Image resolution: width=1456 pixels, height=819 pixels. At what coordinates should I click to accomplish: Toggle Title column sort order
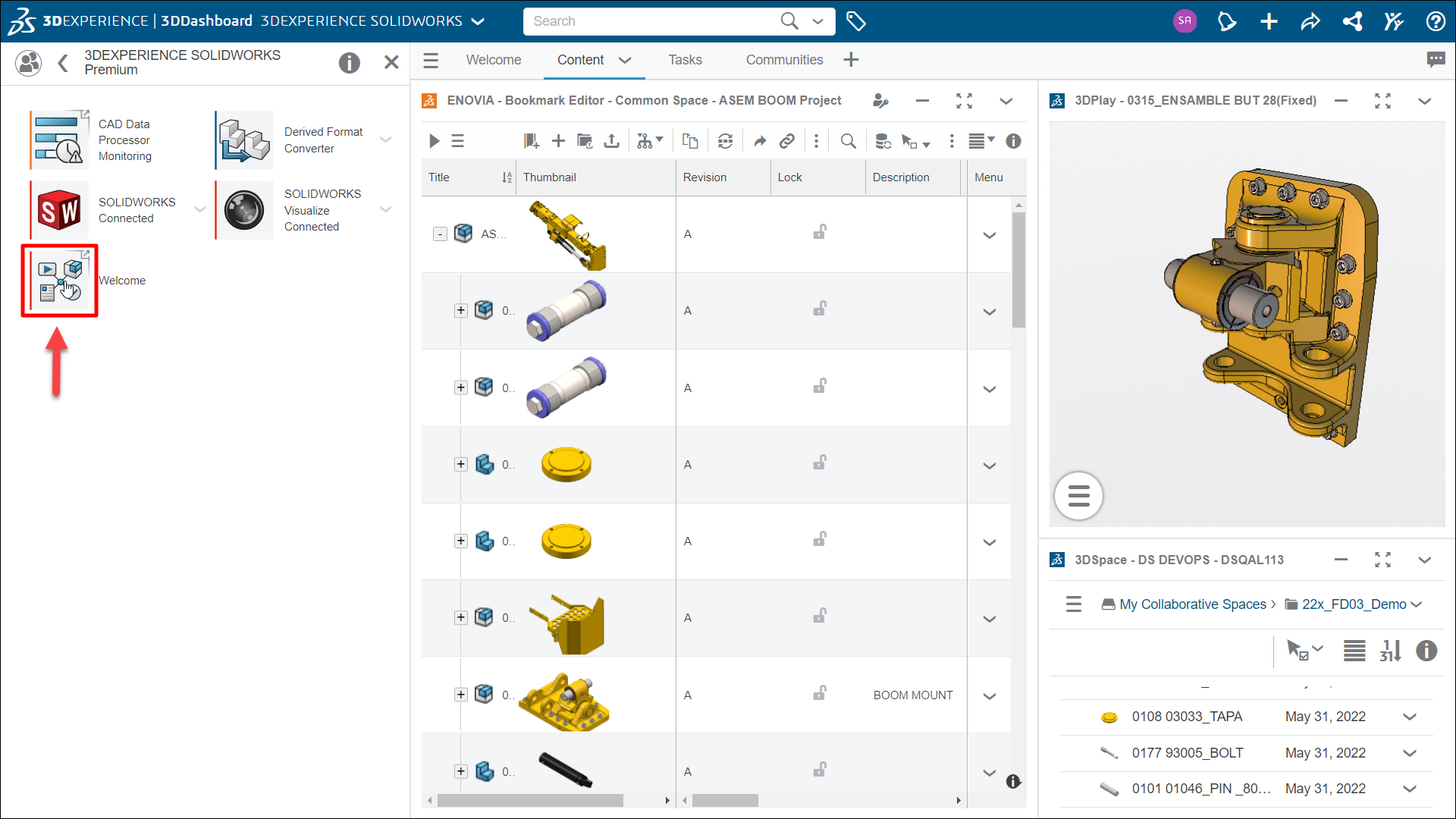(x=507, y=177)
